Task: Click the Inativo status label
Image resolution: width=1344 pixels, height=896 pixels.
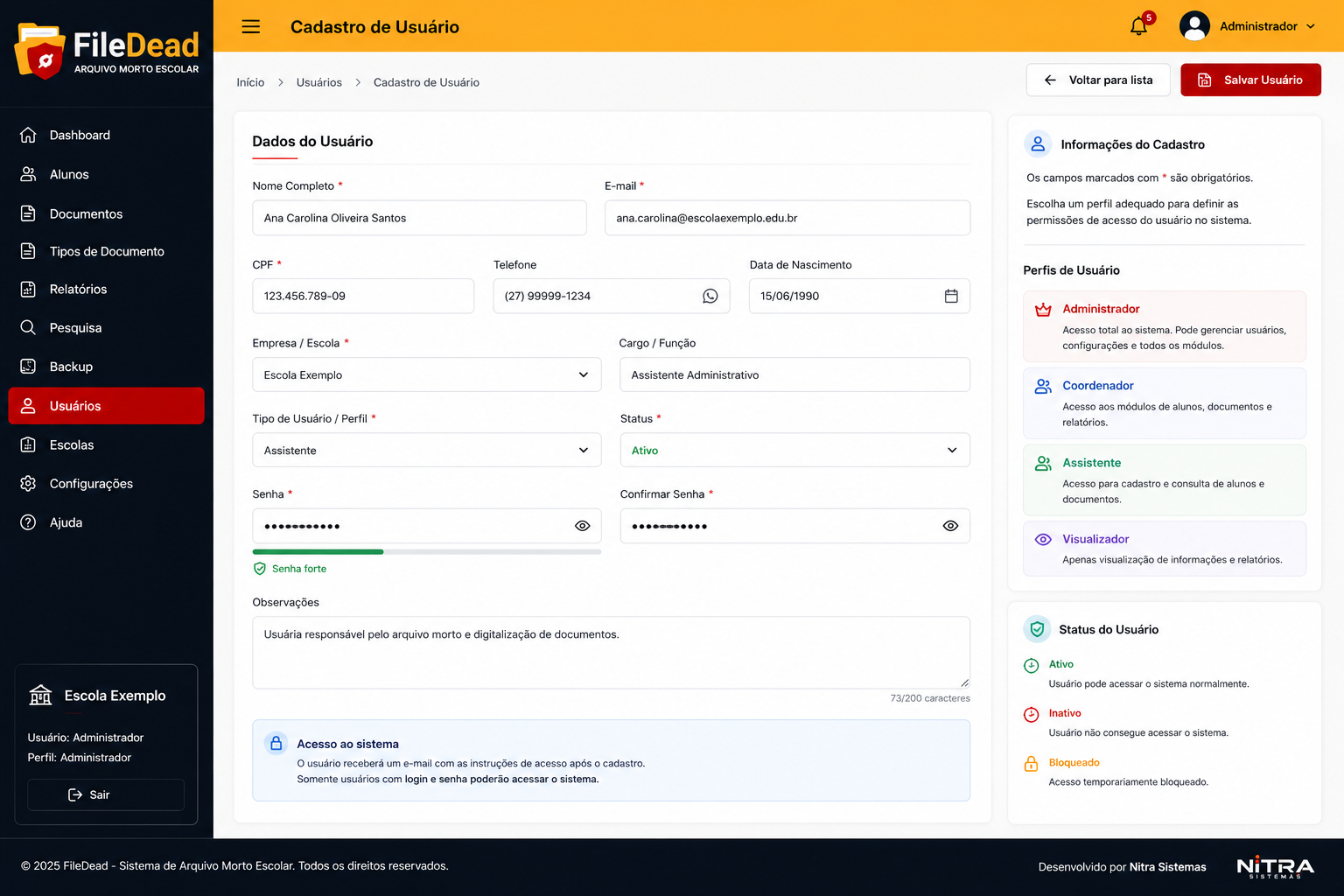Action: pyautogui.click(x=1065, y=713)
